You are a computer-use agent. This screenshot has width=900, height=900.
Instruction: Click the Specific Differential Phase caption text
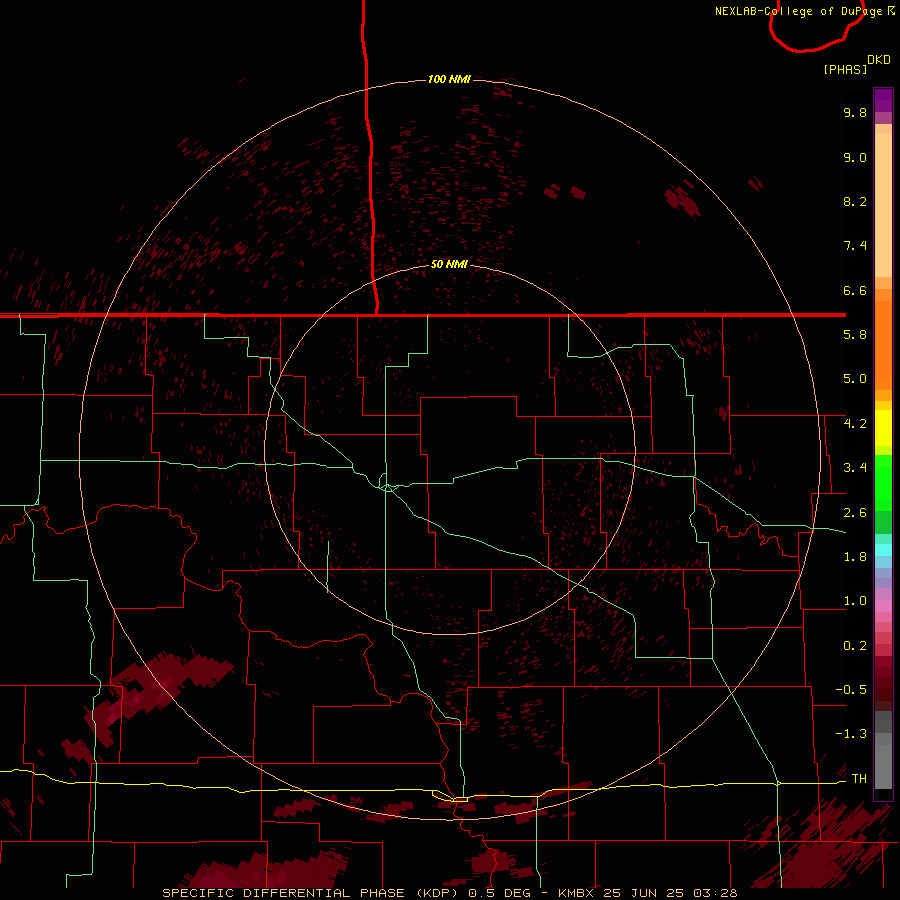449,893
